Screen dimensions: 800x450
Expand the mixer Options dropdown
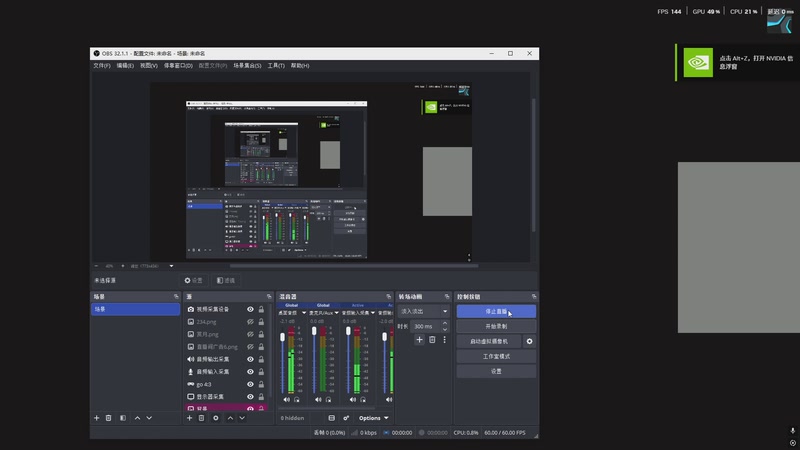[x=373, y=418]
